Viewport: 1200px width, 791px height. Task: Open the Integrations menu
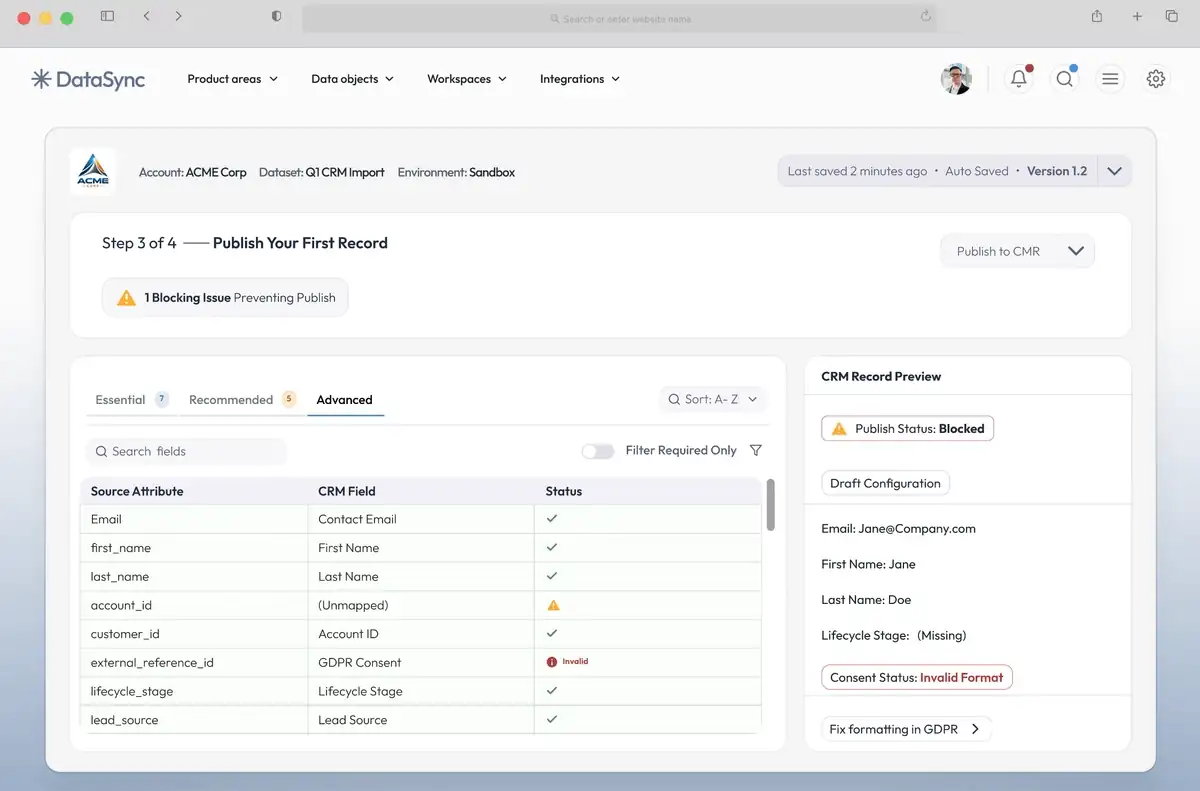pyautogui.click(x=580, y=79)
